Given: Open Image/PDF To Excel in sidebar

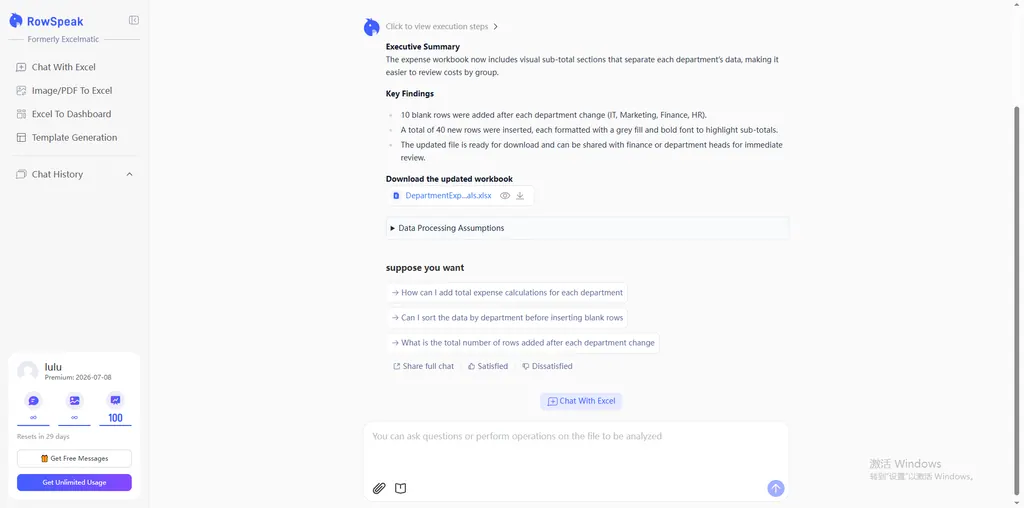Looking at the screenshot, I should click(x=72, y=91).
